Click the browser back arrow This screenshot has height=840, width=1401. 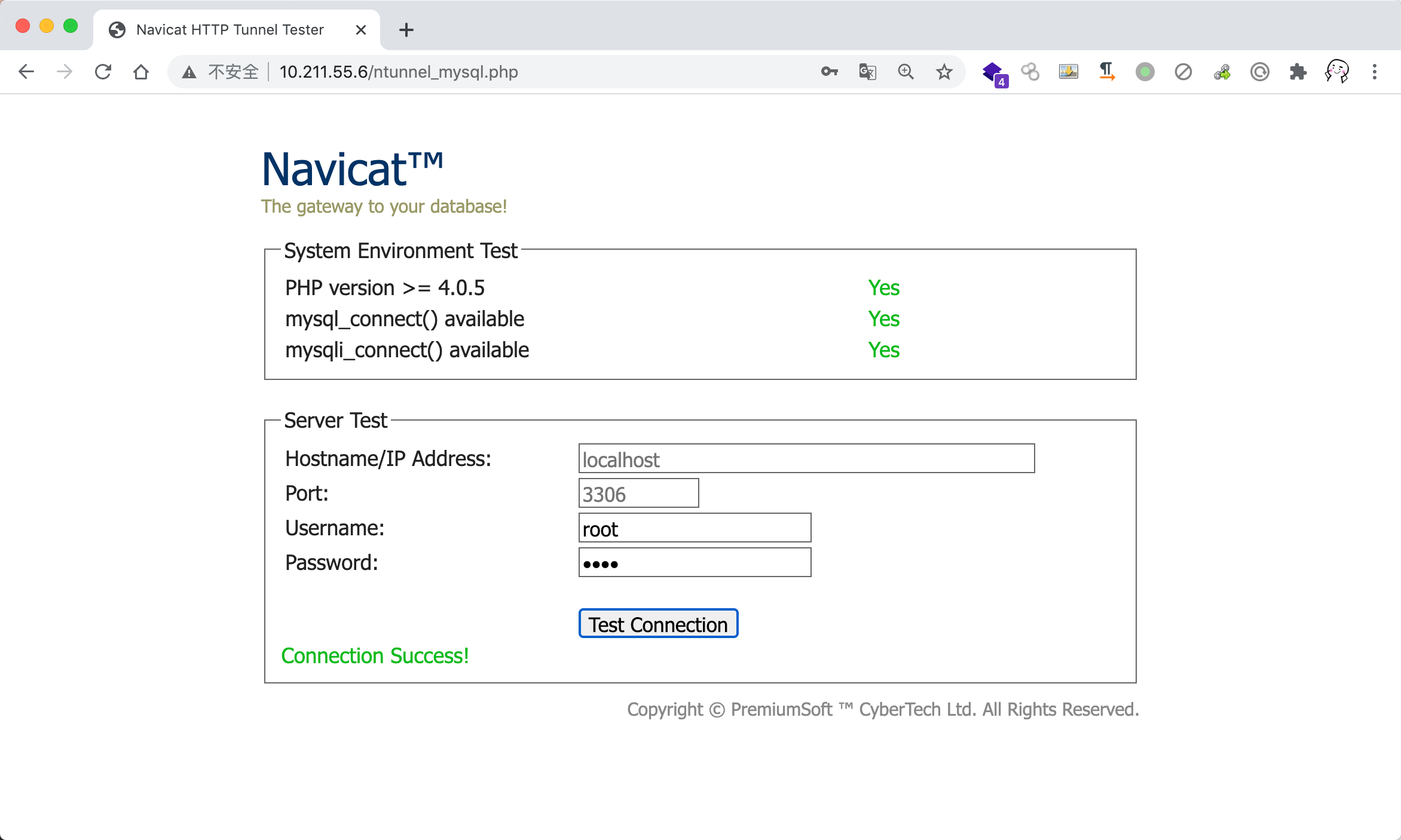pyautogui.click(x=26, y=72)
